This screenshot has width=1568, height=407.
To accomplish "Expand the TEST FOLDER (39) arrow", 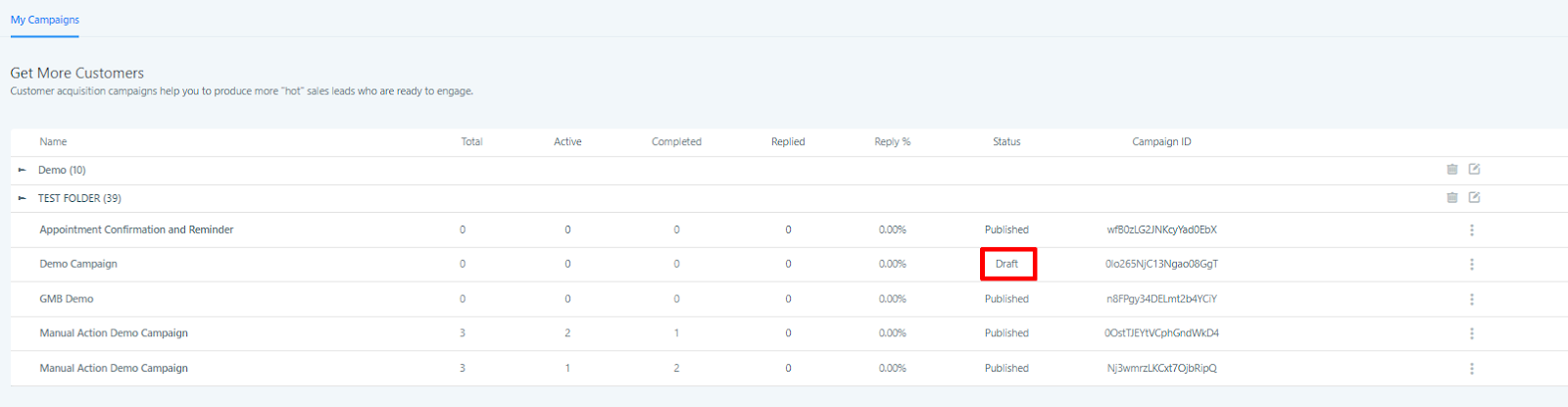I will coord(22,198).
